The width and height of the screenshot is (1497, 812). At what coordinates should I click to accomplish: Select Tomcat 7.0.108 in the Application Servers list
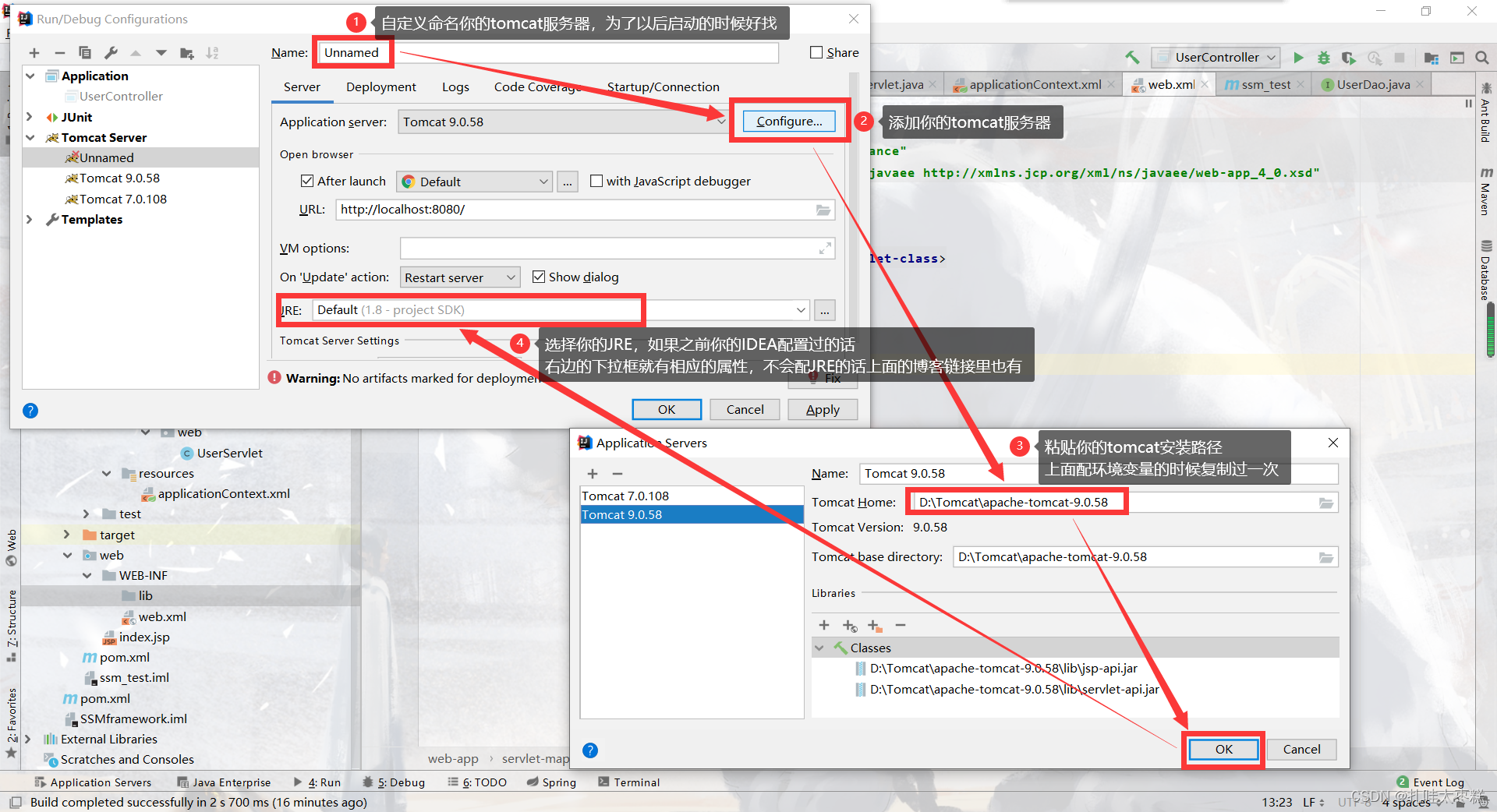click(692, 496)
